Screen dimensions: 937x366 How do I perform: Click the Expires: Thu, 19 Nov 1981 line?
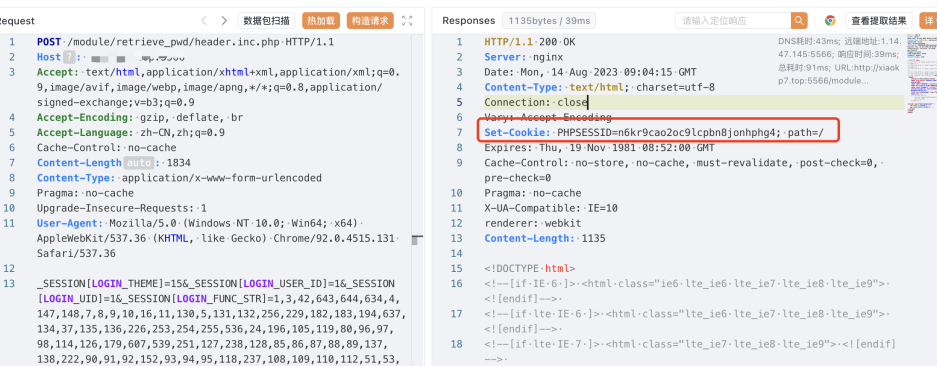(599, 148)
